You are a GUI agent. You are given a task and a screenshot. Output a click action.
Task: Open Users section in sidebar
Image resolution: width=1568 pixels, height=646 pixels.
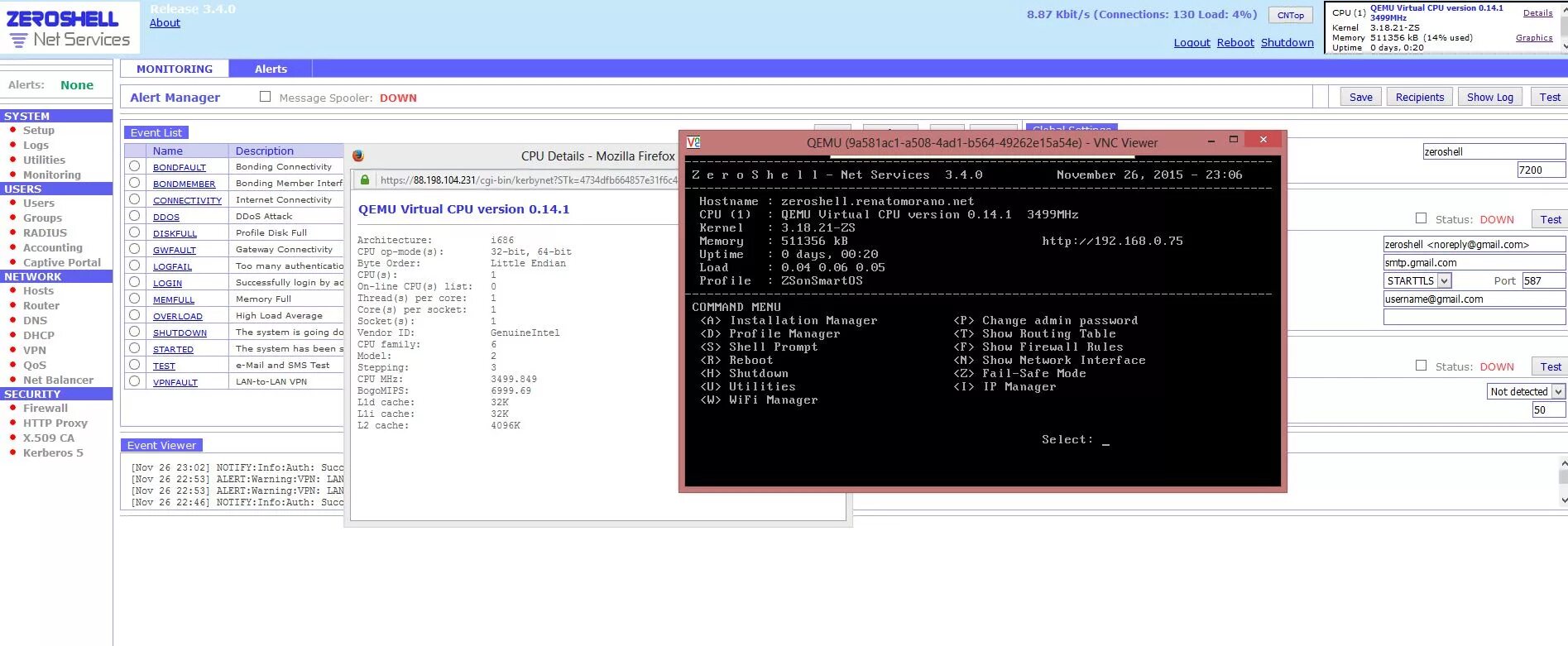(x=39, y=203)
